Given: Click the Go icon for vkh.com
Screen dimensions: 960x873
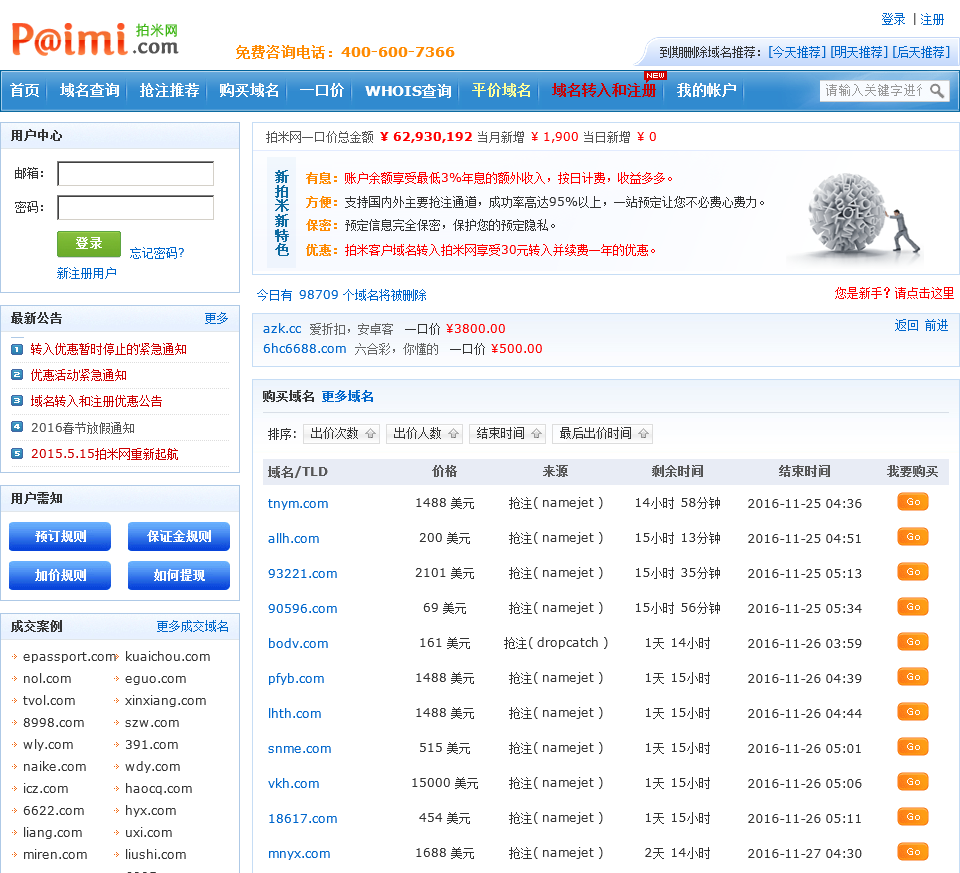Looking at the screenshot, I should [912, 782].
